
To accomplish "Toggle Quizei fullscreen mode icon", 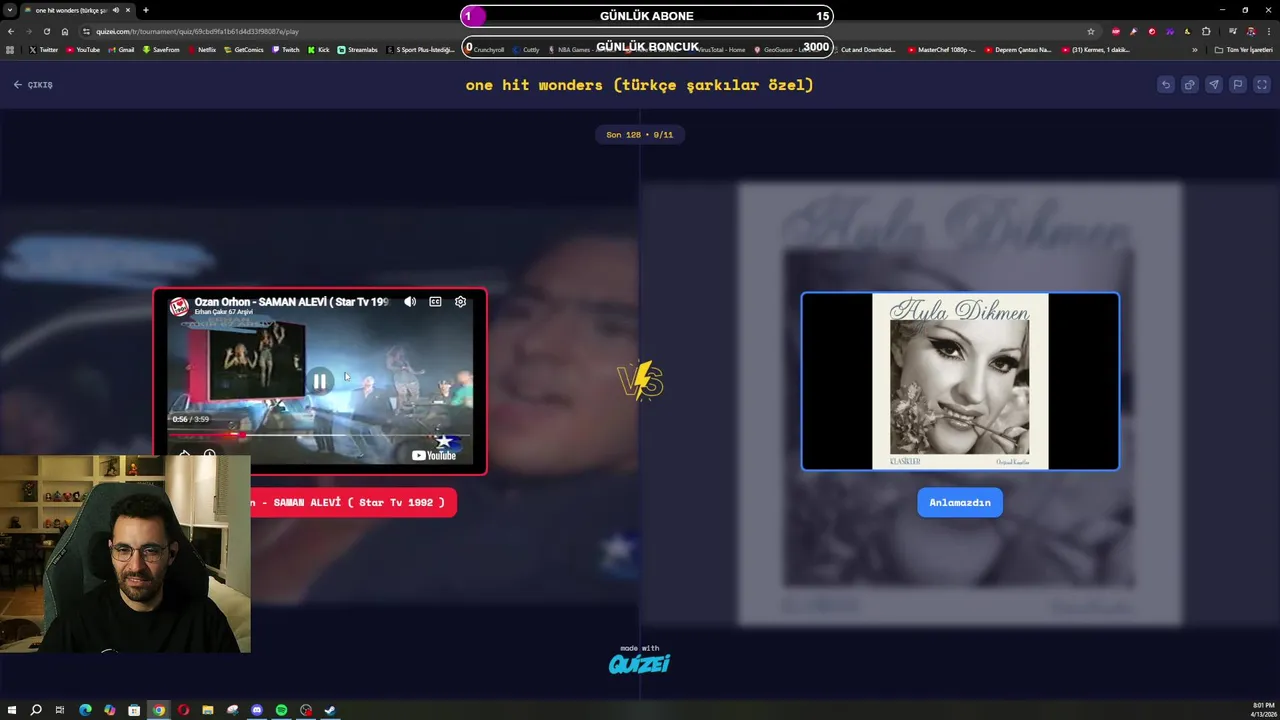I will coord(1262,85).
